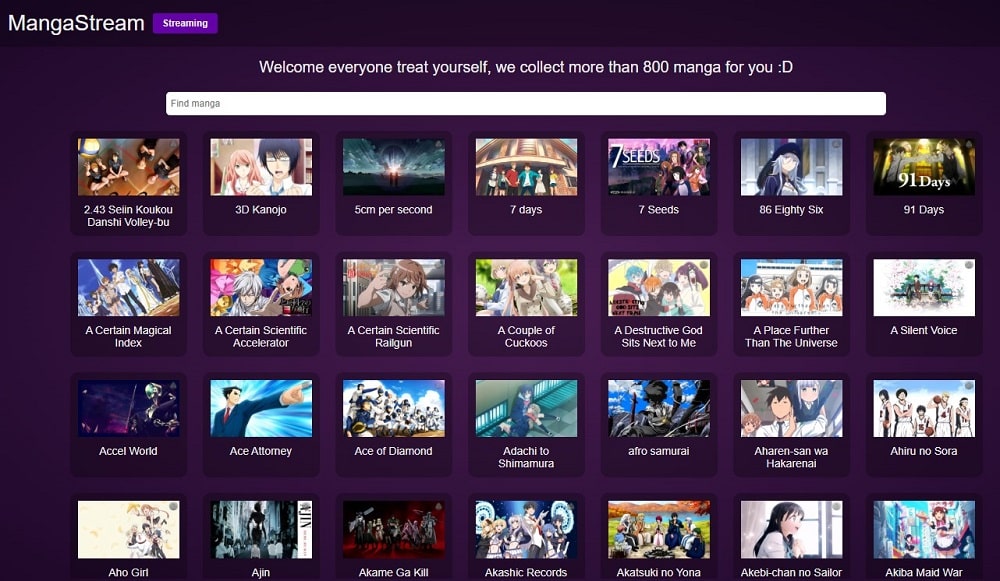Click the 'Ahiru no Sora' title text
The width and height of the screenshot is (1000, 581).
coord(924,451)
